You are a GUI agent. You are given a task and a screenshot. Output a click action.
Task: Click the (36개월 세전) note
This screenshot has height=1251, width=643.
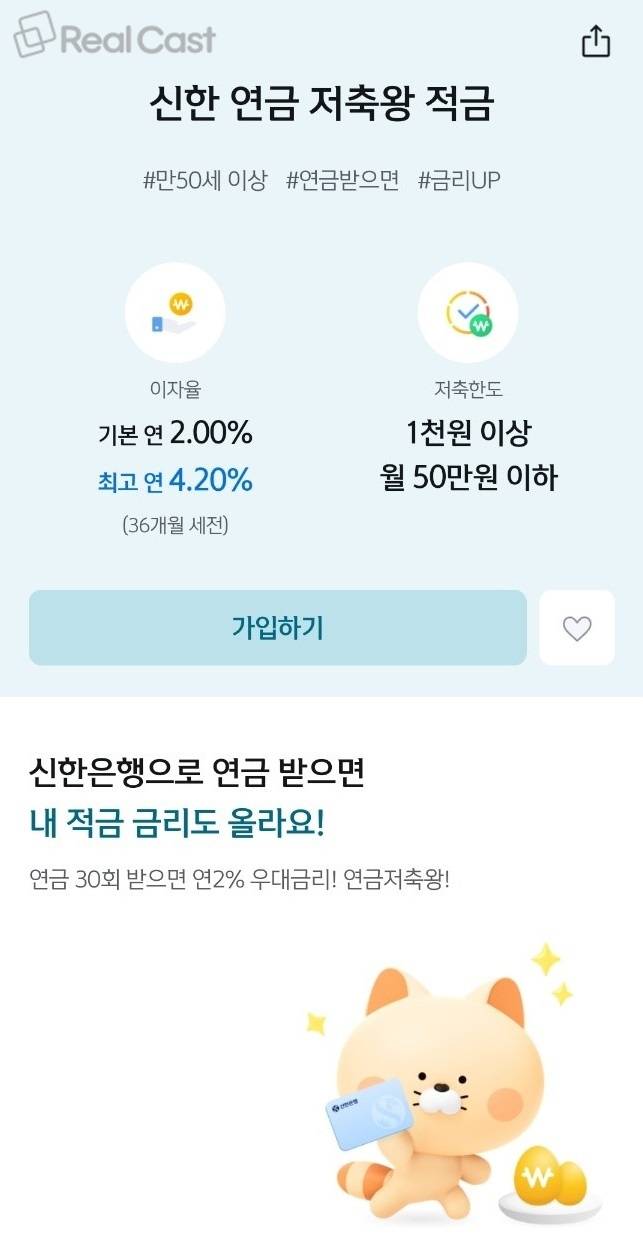pyautogui.click(x=175, y=525)
